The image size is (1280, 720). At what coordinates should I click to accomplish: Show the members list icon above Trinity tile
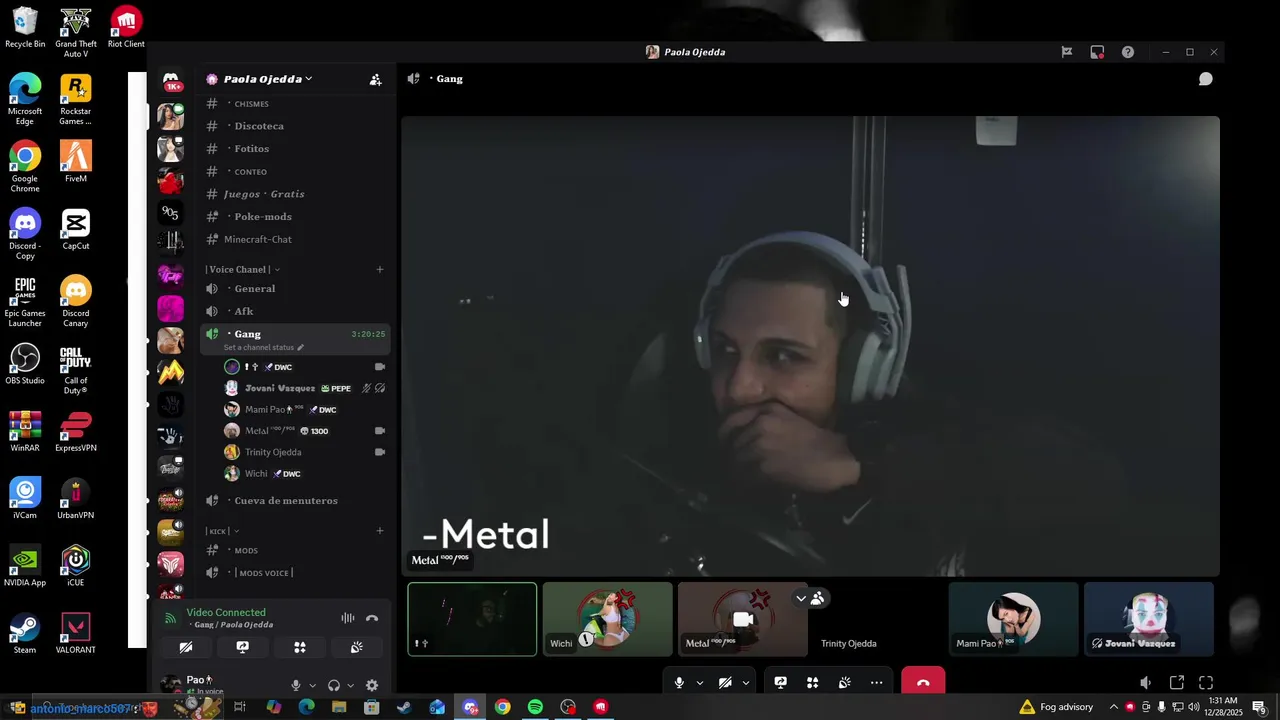click(818, 598)
